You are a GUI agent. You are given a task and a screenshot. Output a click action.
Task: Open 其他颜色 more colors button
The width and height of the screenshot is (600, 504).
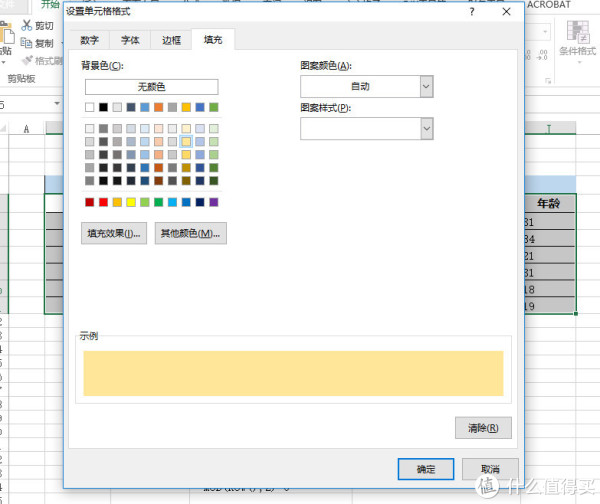190,233
